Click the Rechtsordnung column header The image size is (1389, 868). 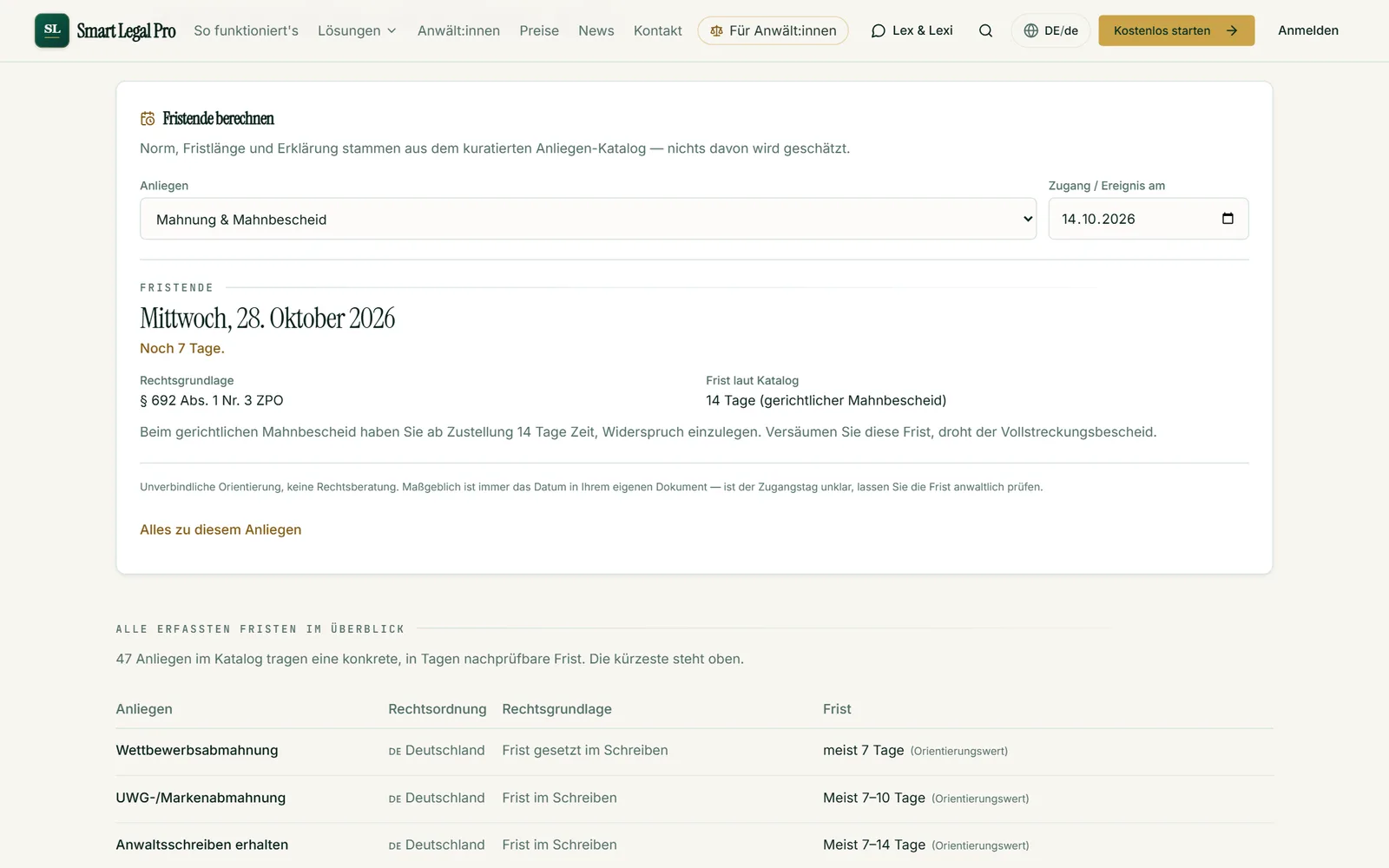coord(438,709)
